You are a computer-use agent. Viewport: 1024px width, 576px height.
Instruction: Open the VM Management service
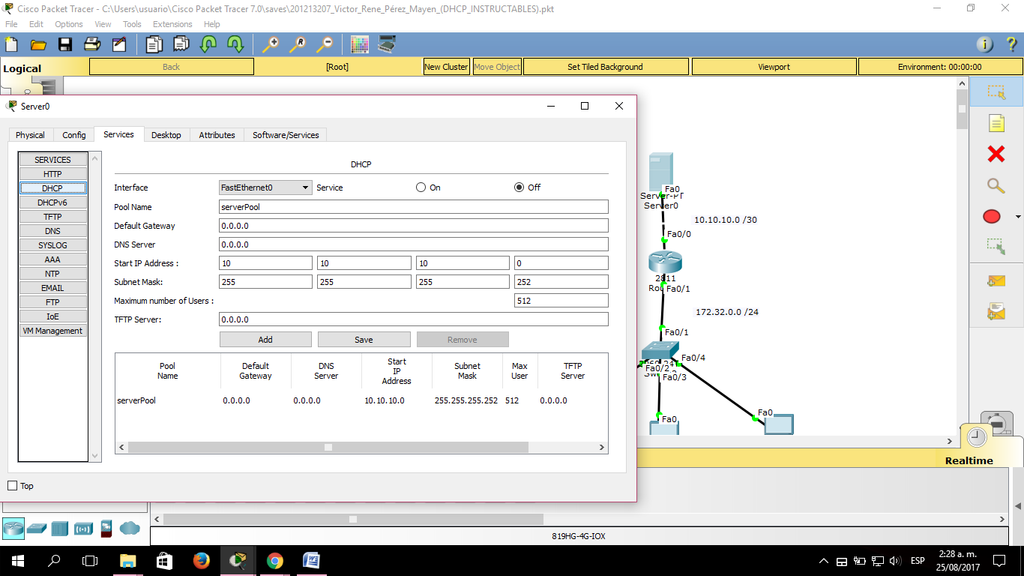tap(52, 331)
